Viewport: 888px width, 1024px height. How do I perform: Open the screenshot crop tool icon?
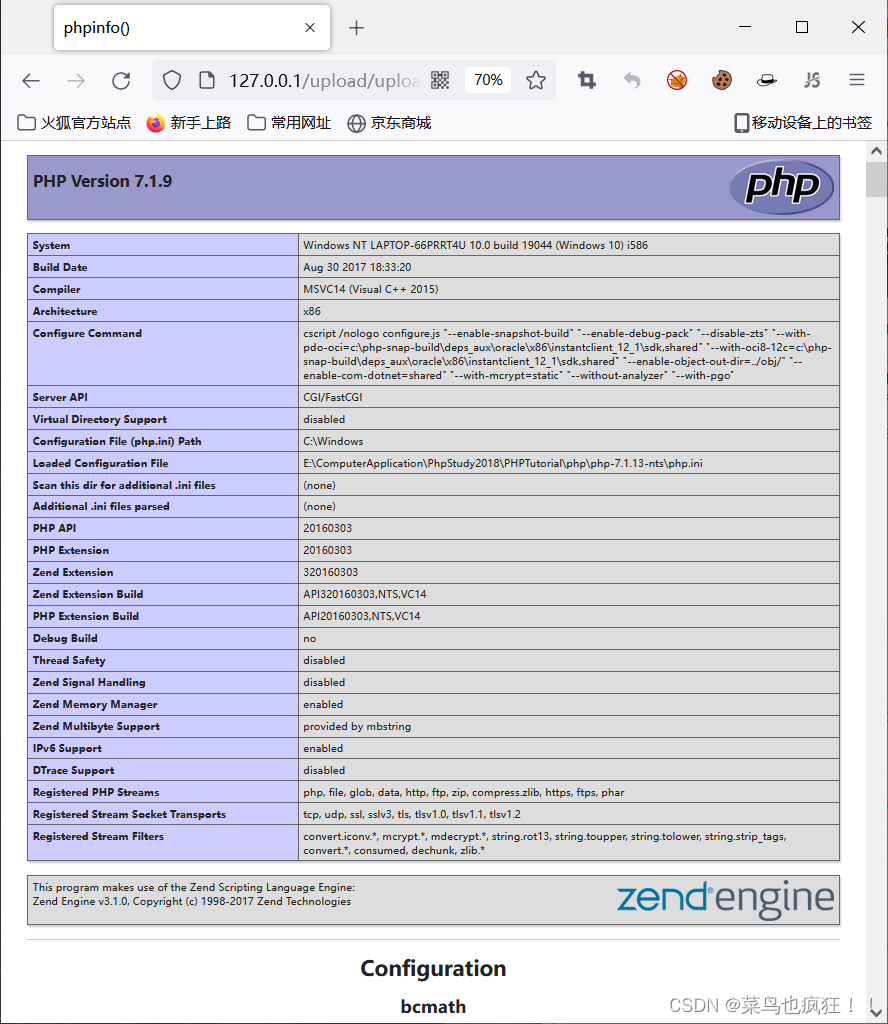tap(586, 80)
